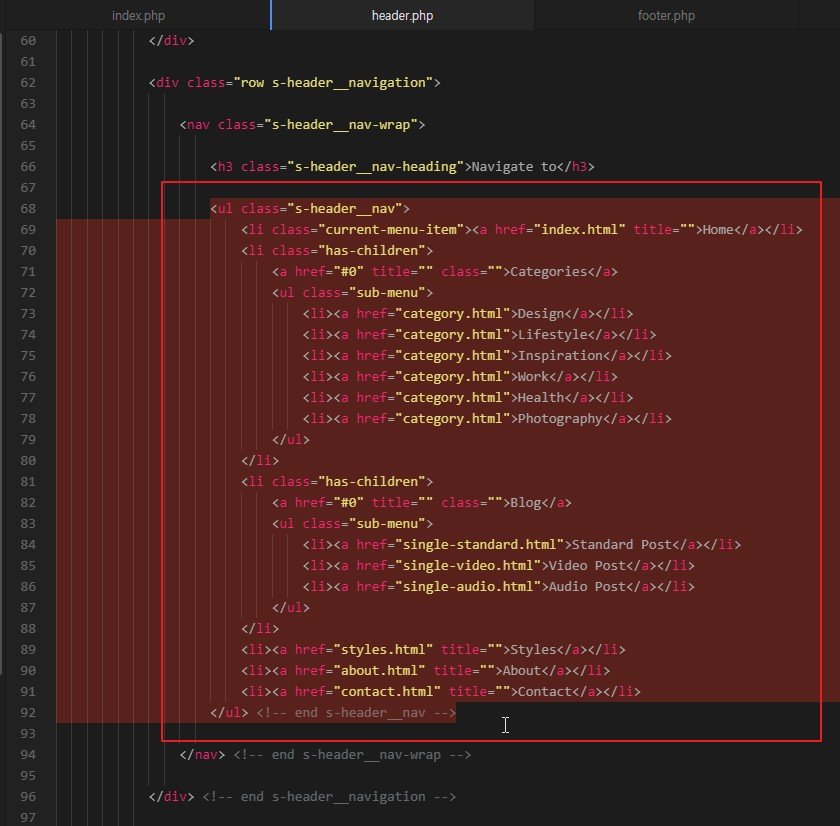
Task: Click 'Health' menu item text
Action: click(541, 397)
